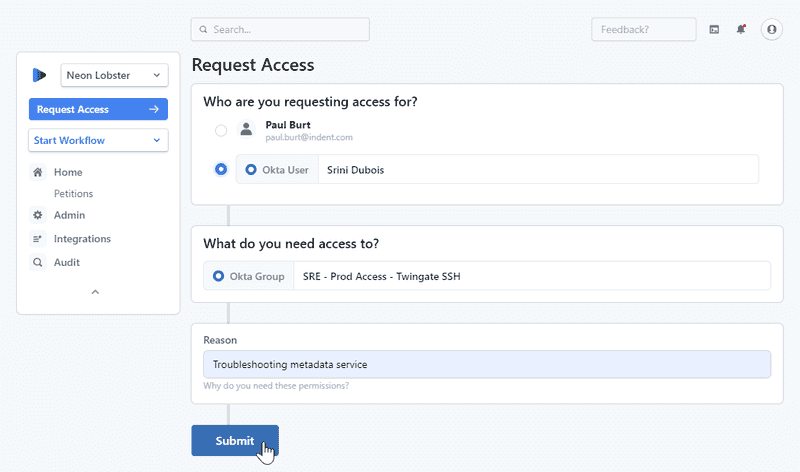This screenshot has width=800, height=472.
Task: Click the Request Access page heading
Action: pos(253,65)
